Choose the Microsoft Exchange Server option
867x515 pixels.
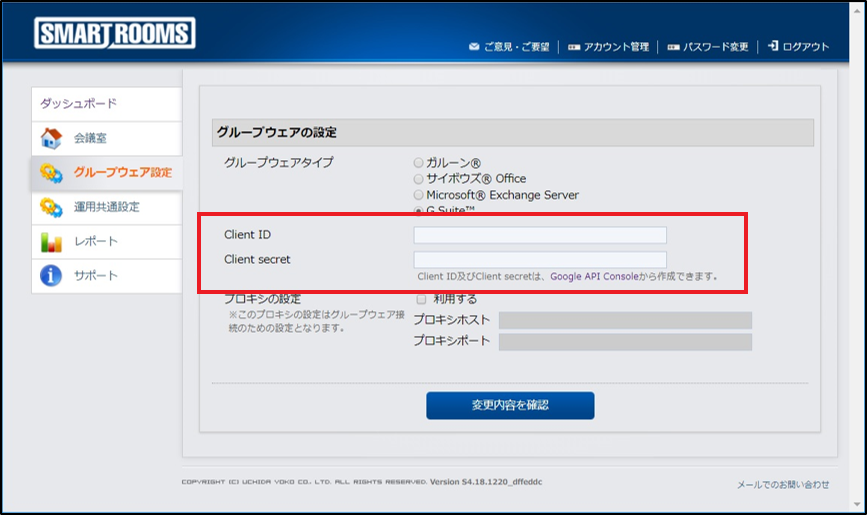pyautogui.click(x=419, y=194)
